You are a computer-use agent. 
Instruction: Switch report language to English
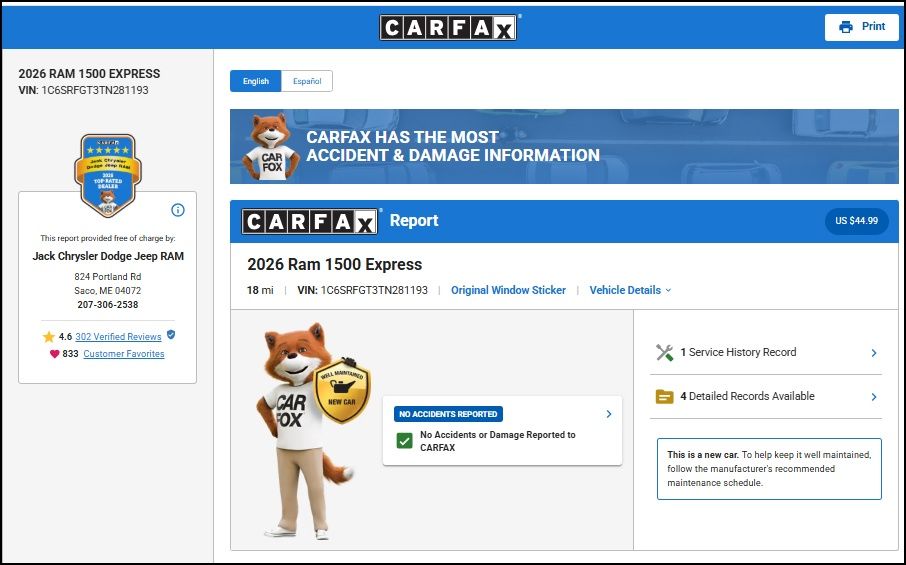pos(255,81)
